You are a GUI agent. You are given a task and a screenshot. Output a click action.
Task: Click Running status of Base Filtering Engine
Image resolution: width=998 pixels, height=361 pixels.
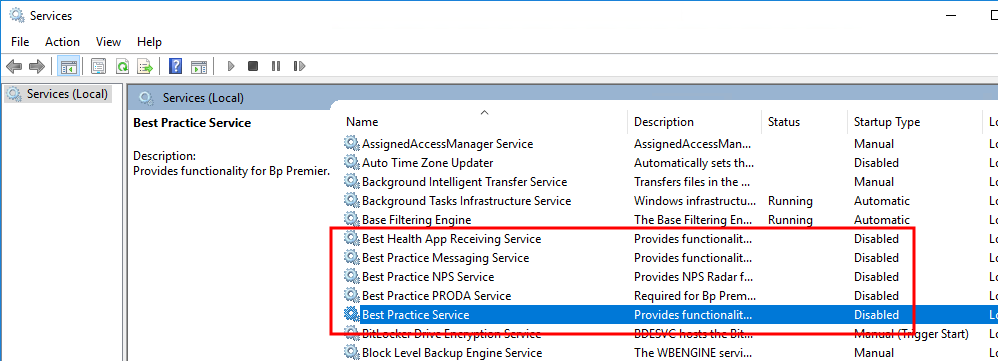point(791,220)
